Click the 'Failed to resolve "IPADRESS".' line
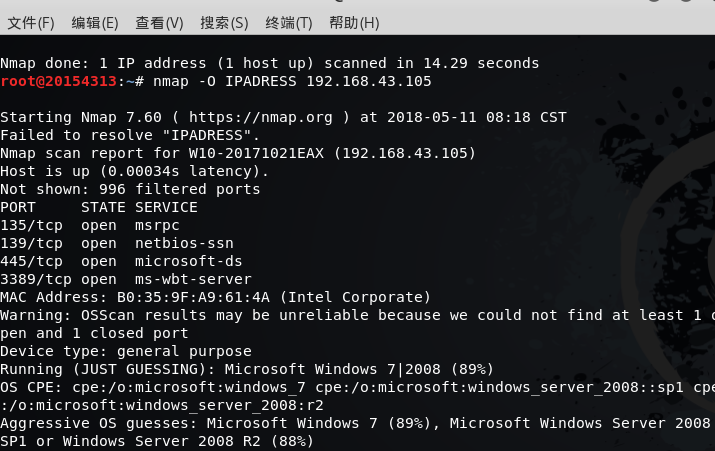The height and width of the screenshot is (451, 715). [130, 135]
